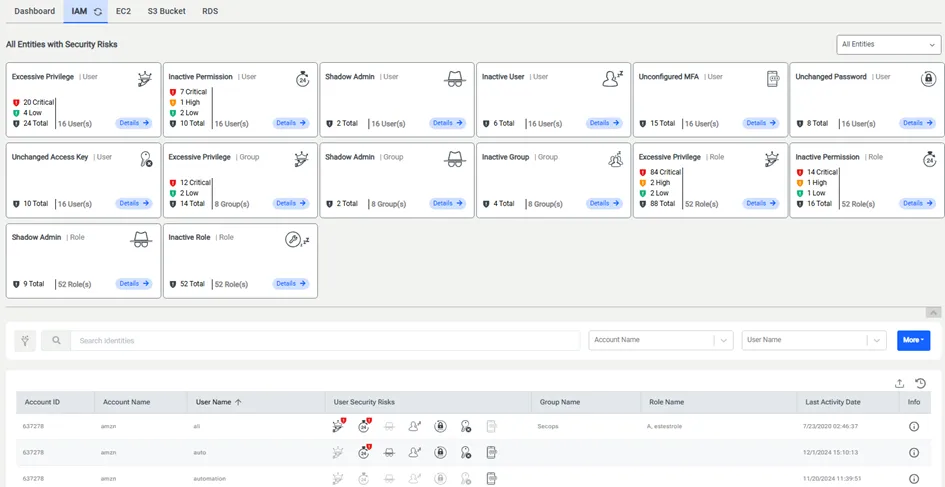This screenshot has width=945, height=487.
Task: Open info icon for user automation
Action: (x=914, y=479)
